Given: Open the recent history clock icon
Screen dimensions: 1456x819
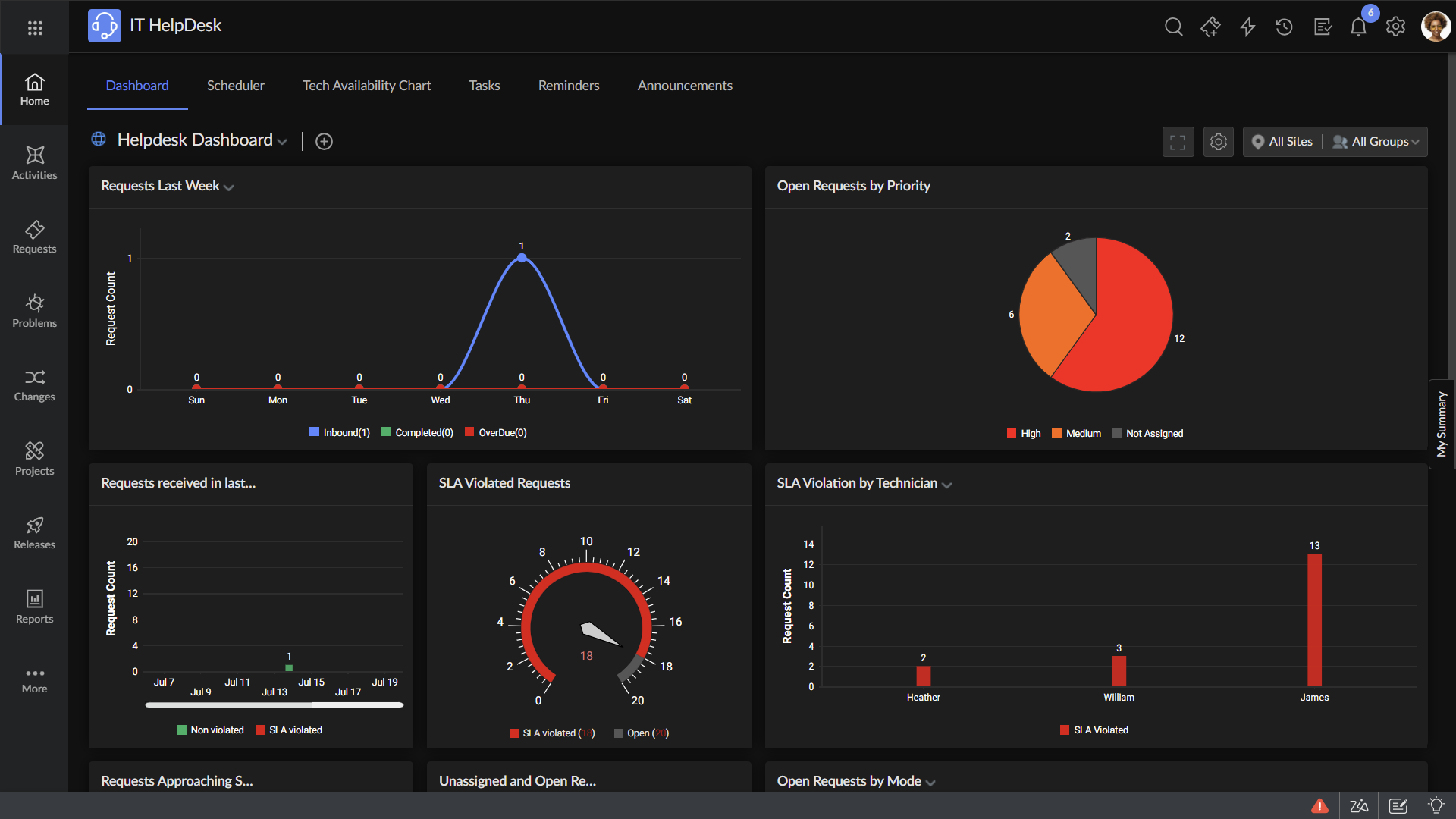Looking at the screenshot, I should coord(1284,27).
